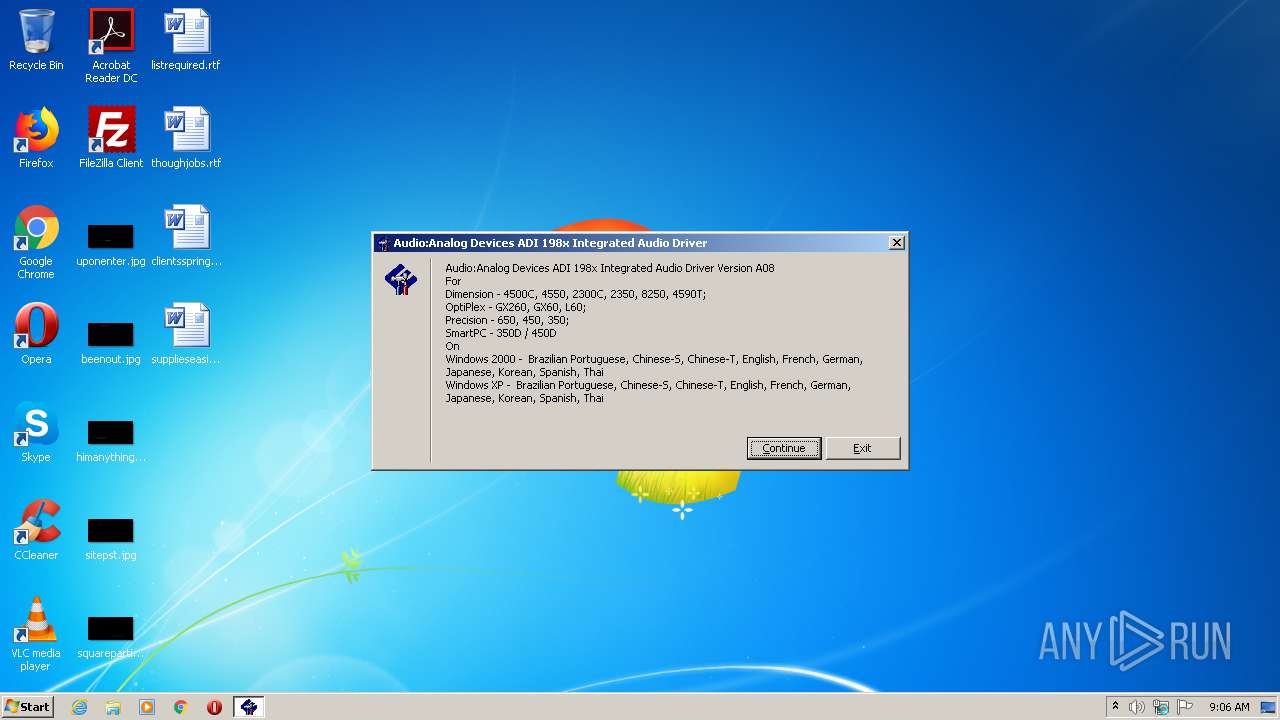Select the Opera desktop shortcut

pyautogui.click(x=36, y=334)
